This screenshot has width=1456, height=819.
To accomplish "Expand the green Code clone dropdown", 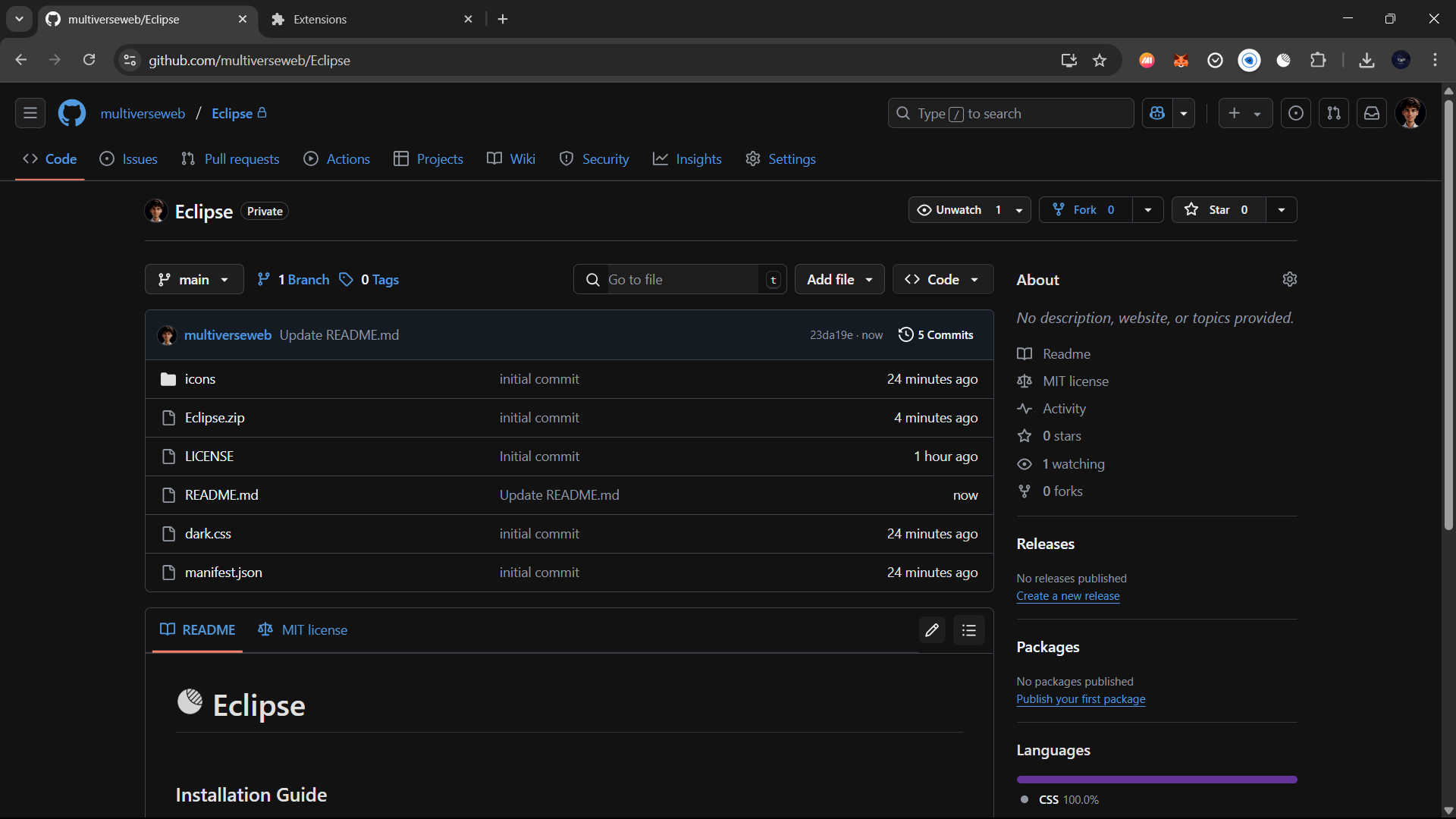I will click(943, 280).
